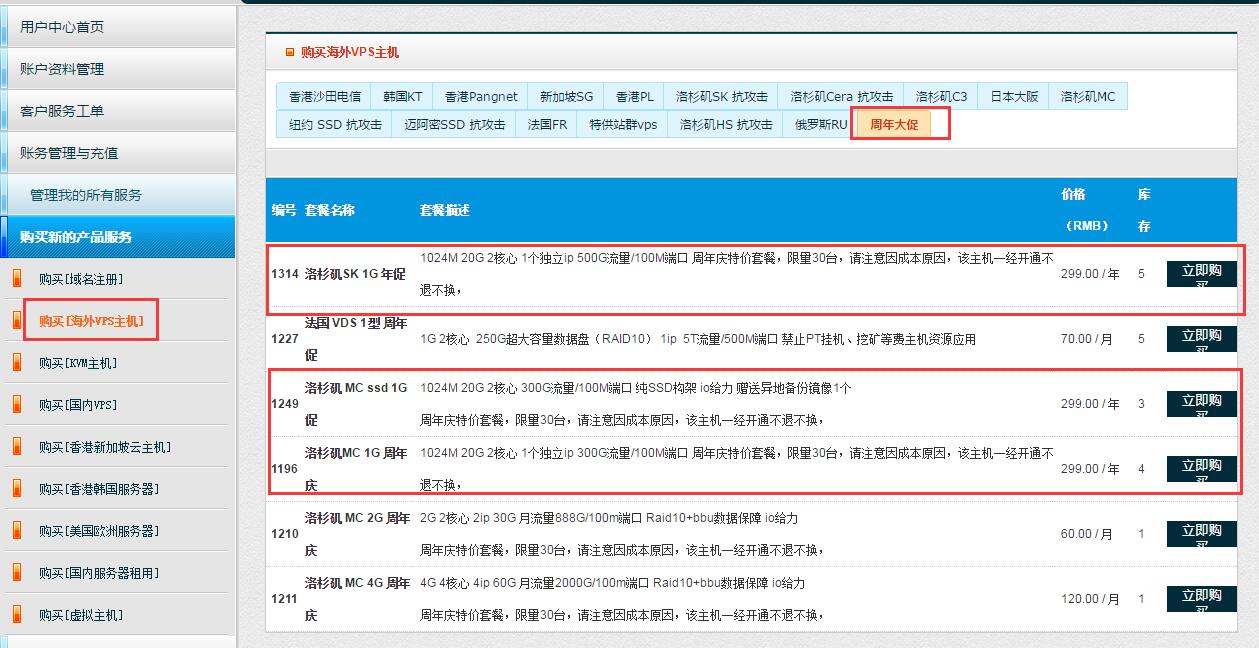Select the 日本大阪 location tab
This screenshot has width=1259, height=648.
click(x=1014, y=97)
